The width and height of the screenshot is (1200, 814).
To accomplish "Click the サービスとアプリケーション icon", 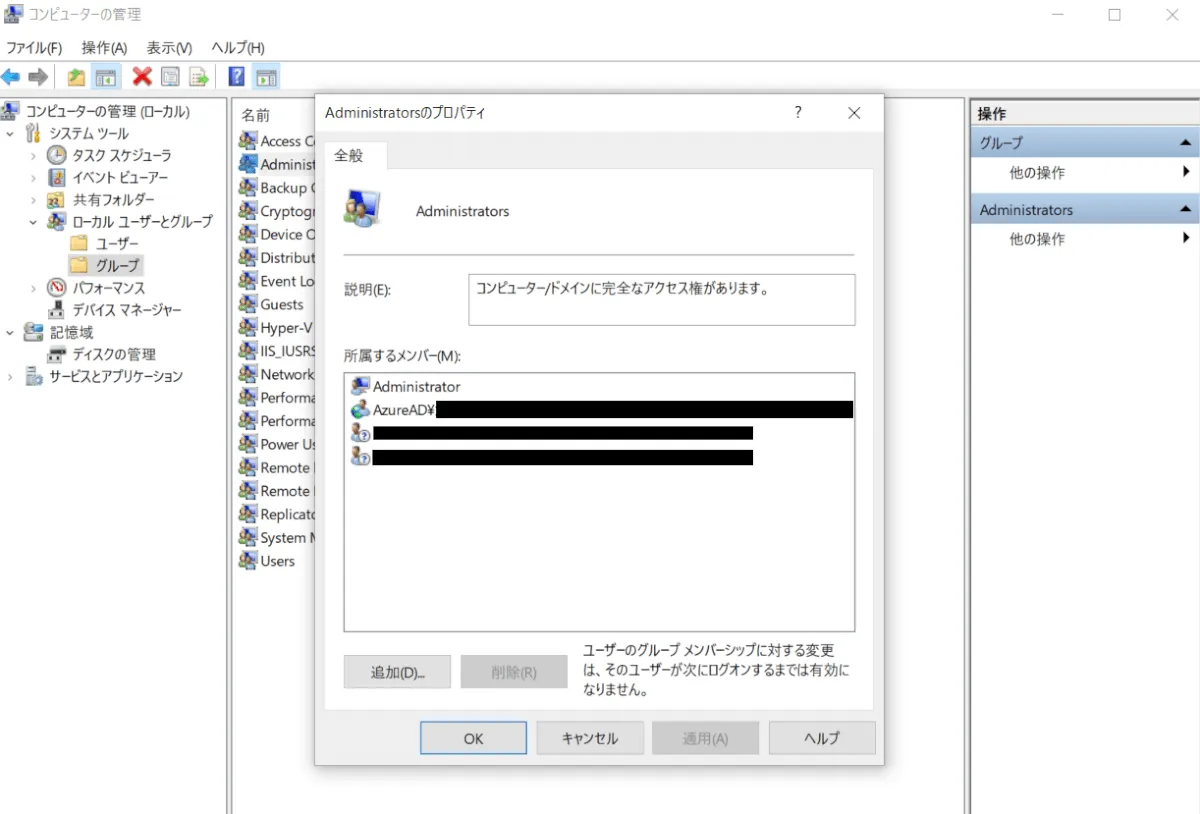I will [x=34, y=376].
